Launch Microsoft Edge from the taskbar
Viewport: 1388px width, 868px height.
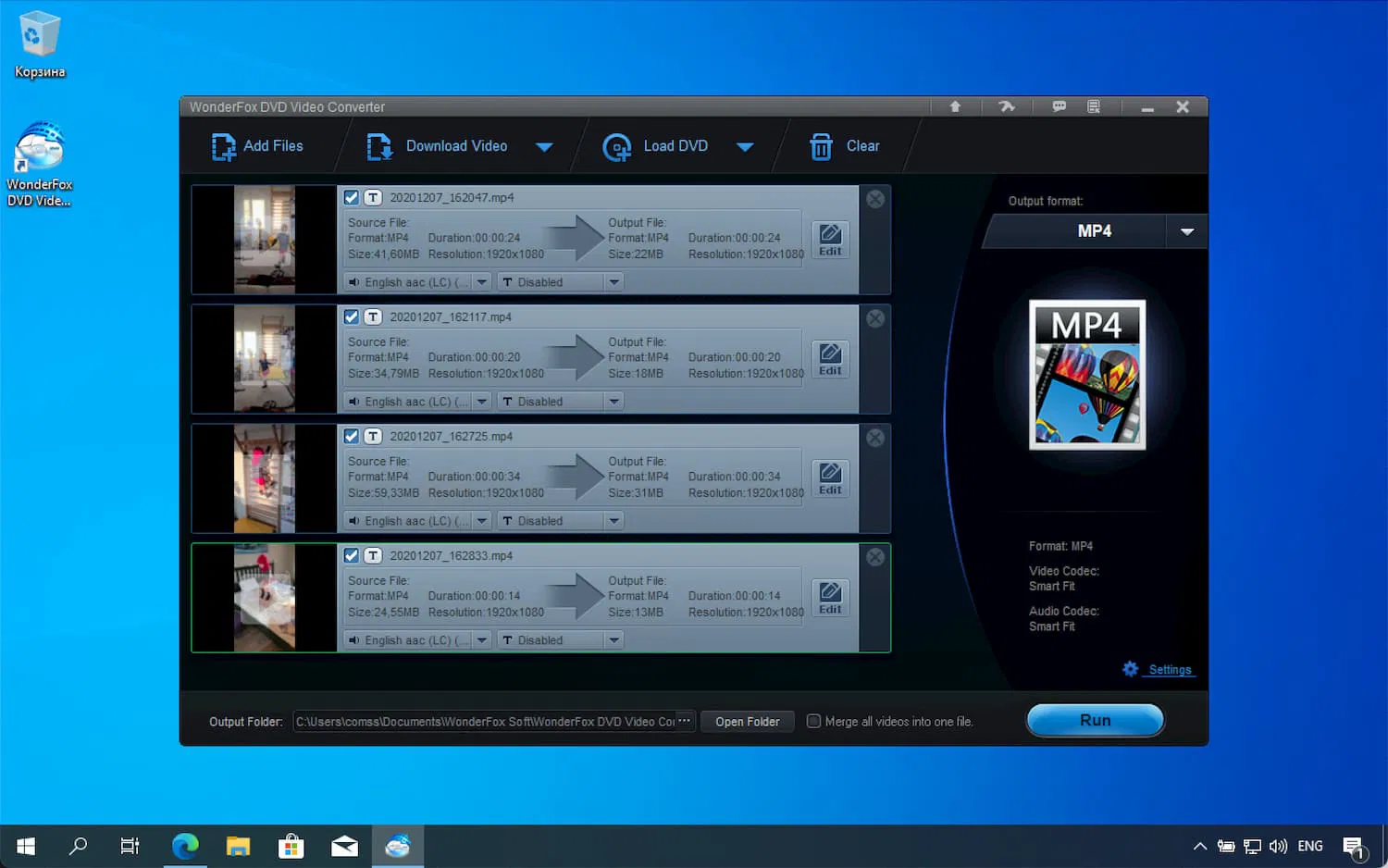click(185, 846)
